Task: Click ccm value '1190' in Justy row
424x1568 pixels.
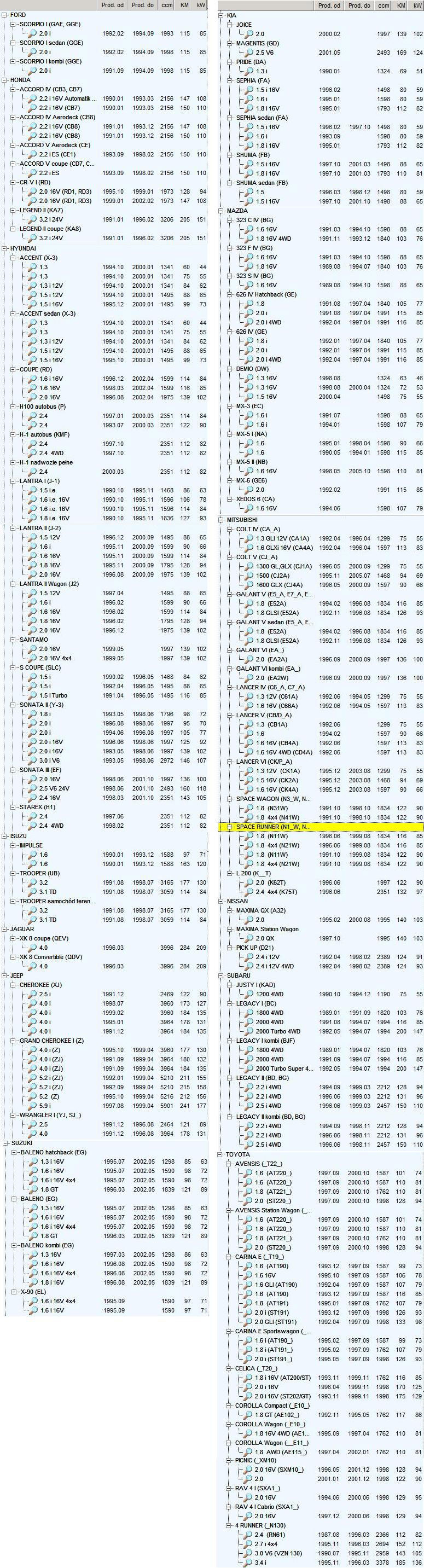Action: click(384, 995)
